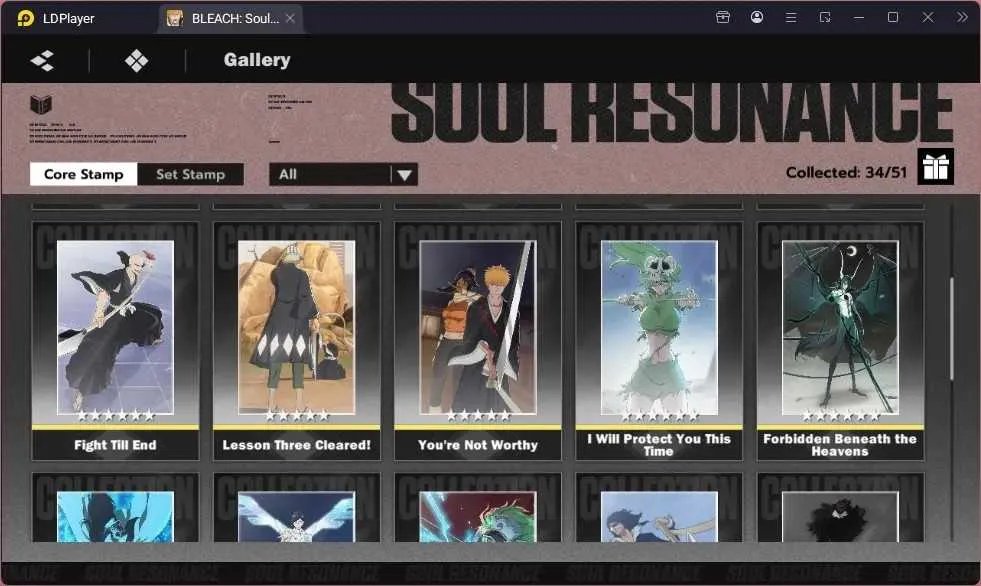Click the You're Not Worthy label

[478, 445]
